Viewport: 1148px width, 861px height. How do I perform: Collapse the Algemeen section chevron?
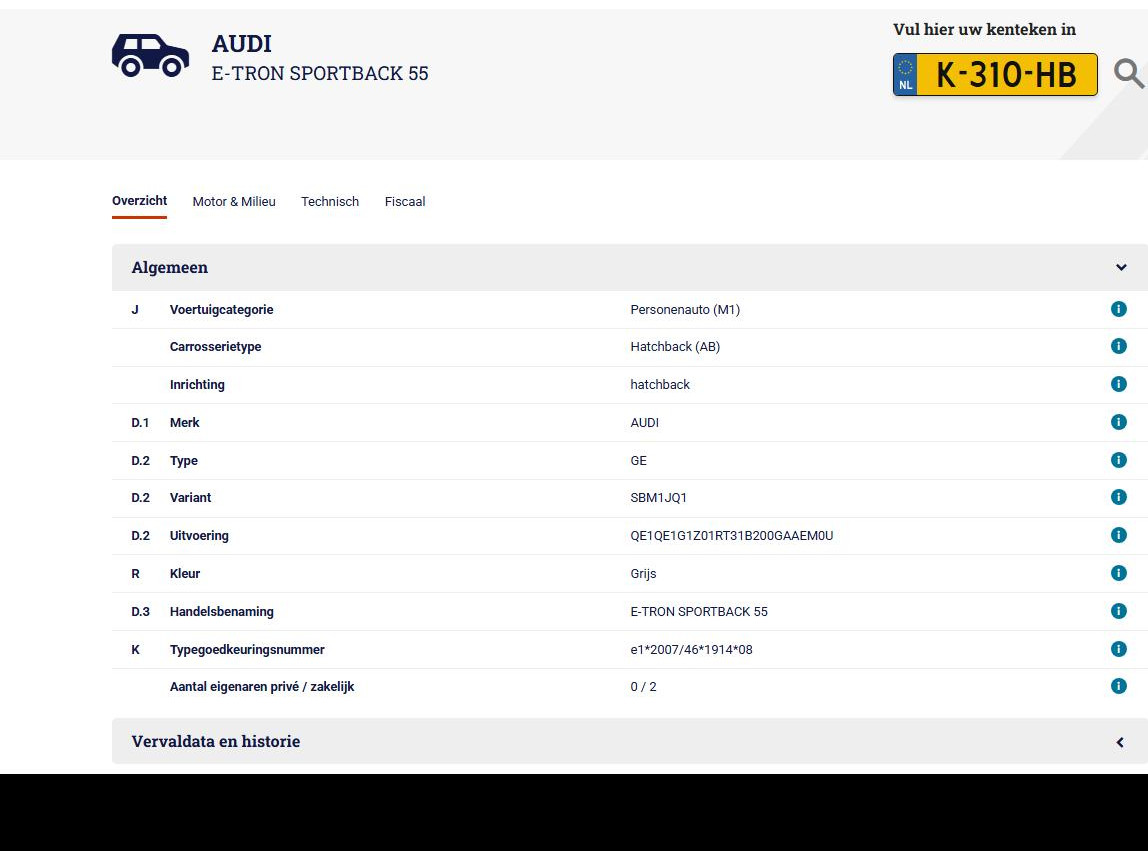click(x=1121, y=268)
